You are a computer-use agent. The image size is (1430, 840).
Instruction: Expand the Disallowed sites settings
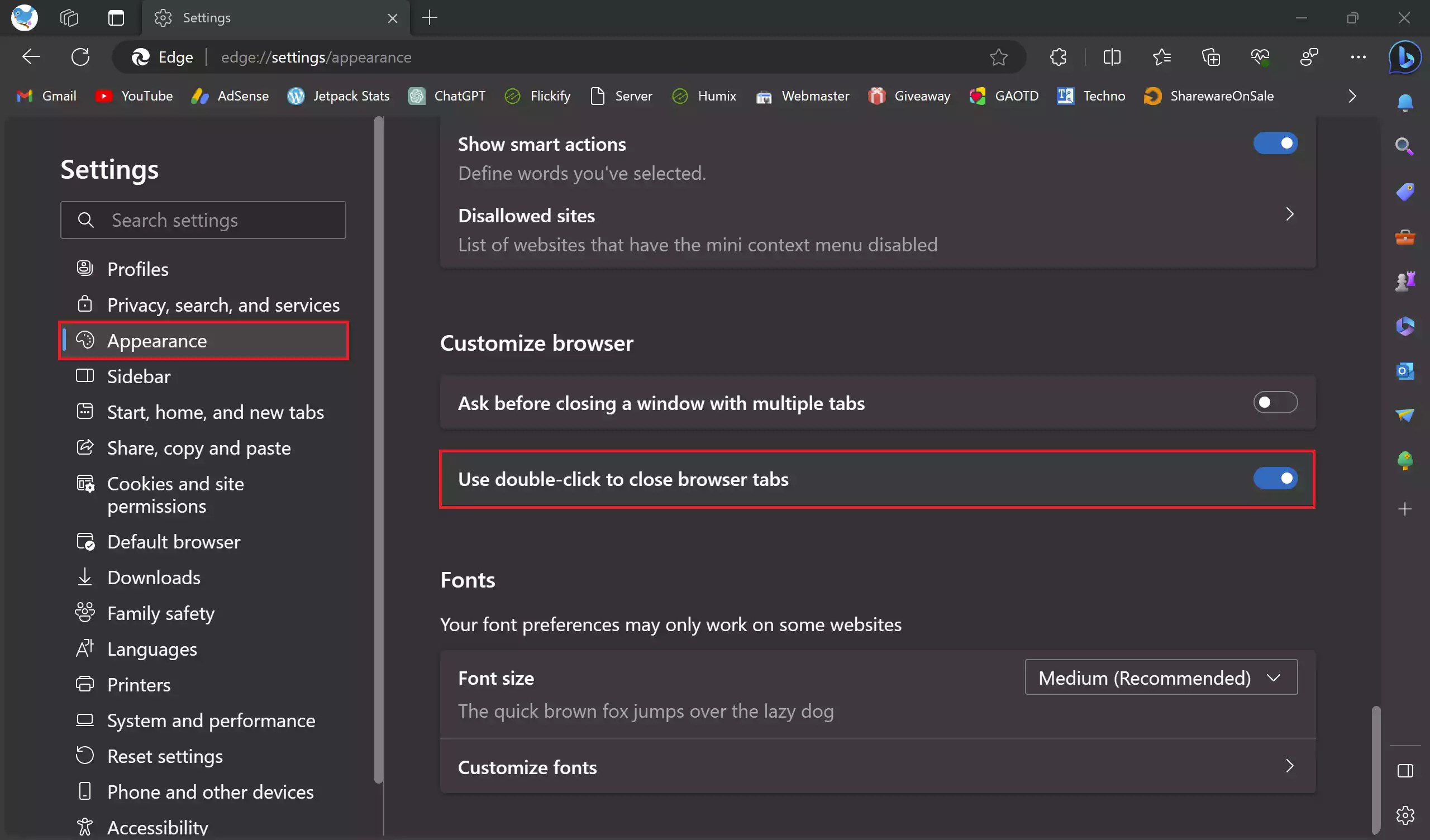[x=1289, y=214]
